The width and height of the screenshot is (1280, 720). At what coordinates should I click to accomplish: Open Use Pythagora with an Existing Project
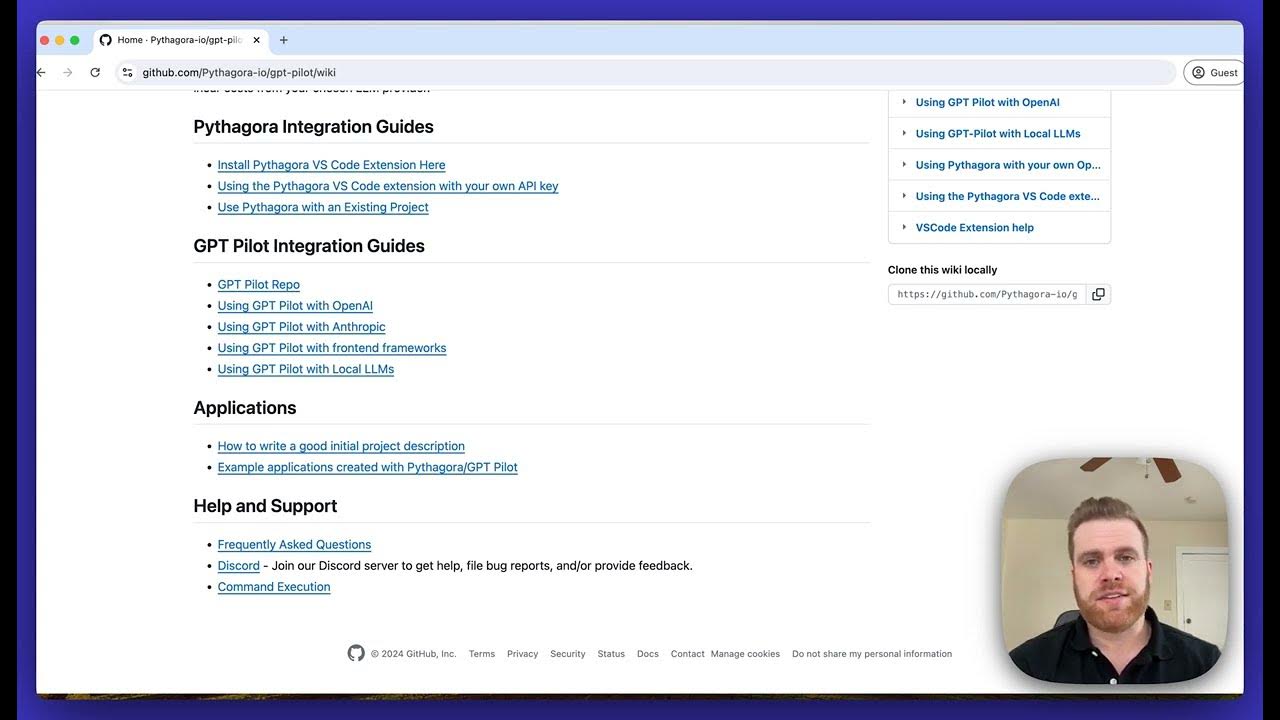323,207
